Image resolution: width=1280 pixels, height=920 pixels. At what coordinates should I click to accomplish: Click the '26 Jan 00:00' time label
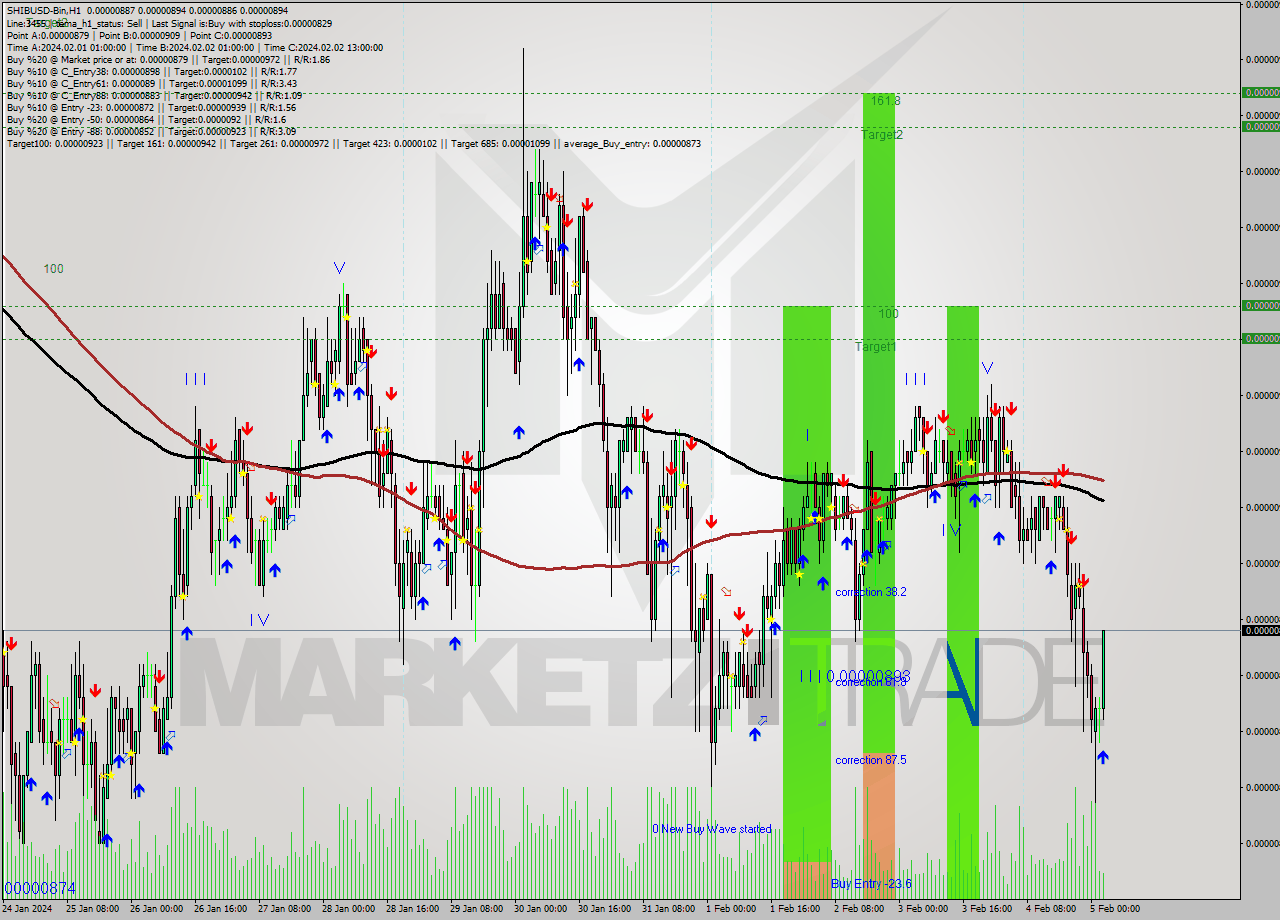pyautogui.click(x=157, y=909)
